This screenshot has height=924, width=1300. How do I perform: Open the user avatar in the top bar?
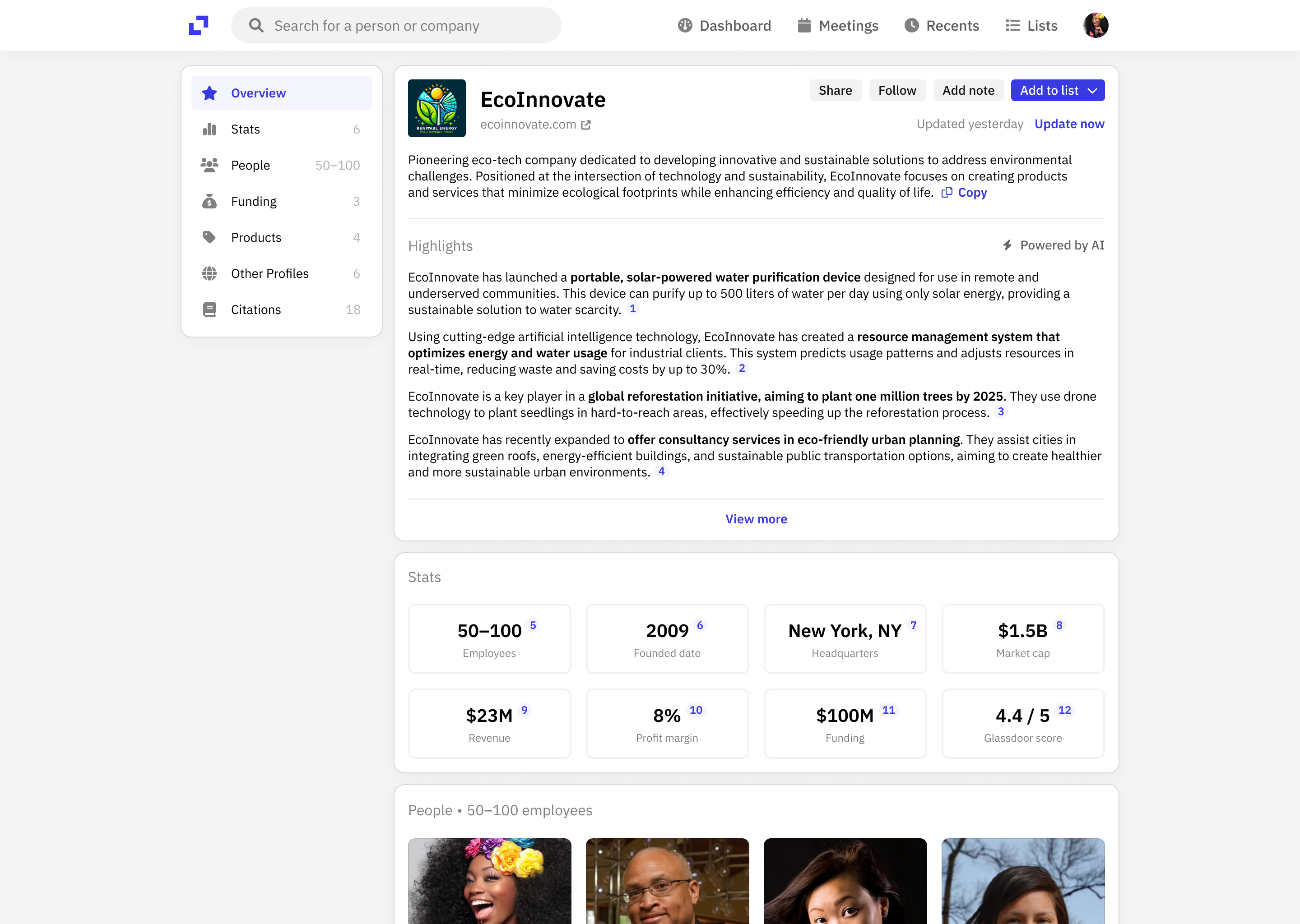1095,26
